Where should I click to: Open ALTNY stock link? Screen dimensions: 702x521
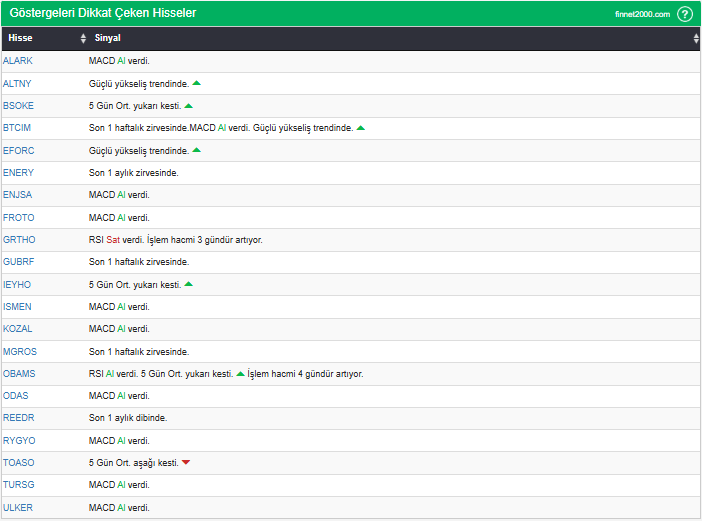tap(17, 84)
